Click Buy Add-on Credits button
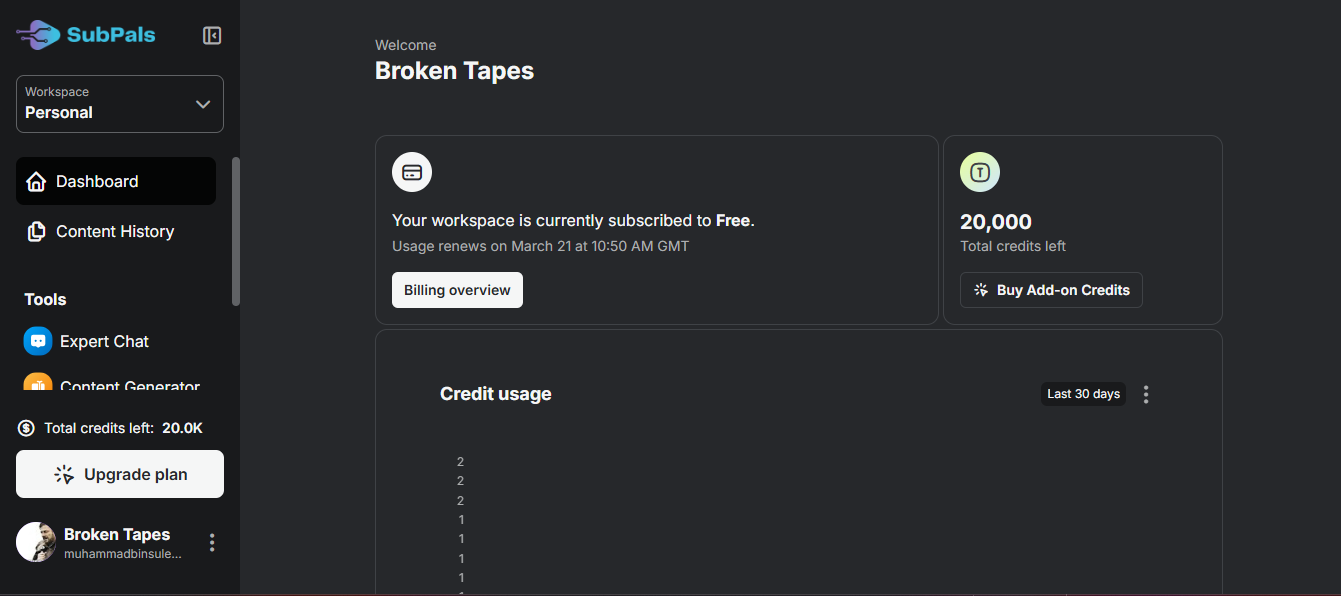Image resolution: width=1341 pixels, height=596 pixels. click(1051, 290)
